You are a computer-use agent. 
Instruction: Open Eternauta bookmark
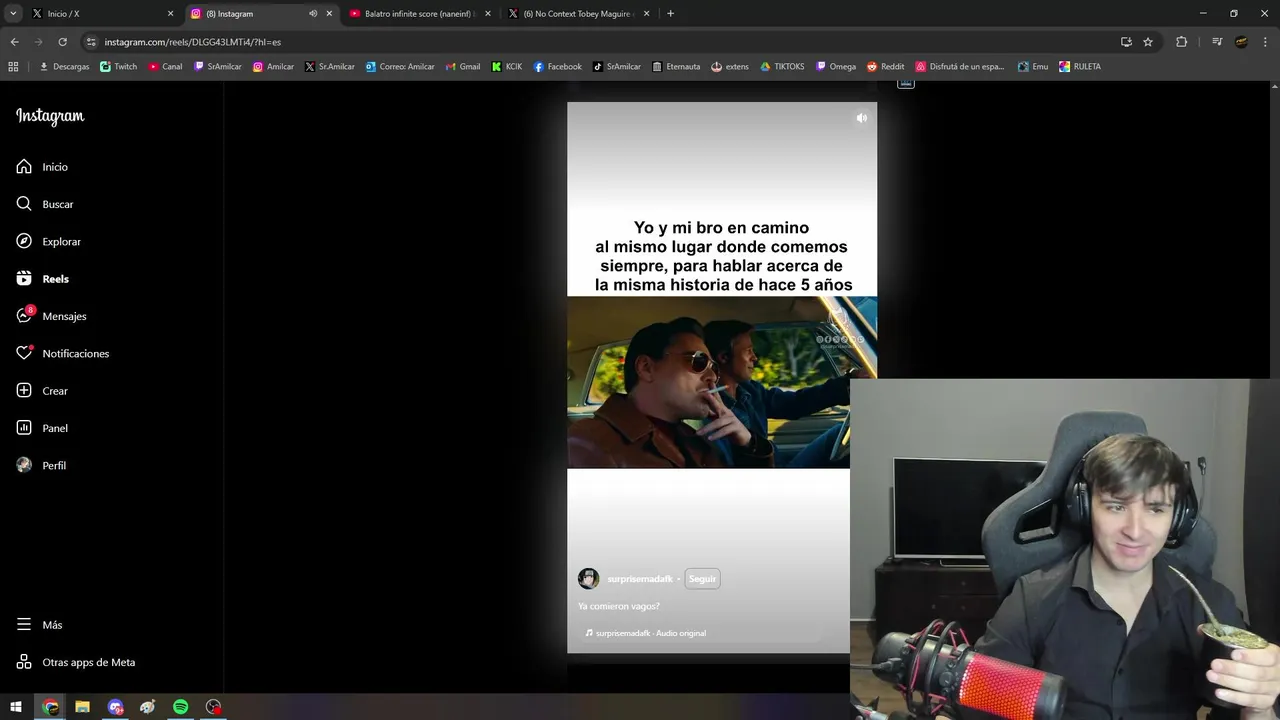click(676, 67)
